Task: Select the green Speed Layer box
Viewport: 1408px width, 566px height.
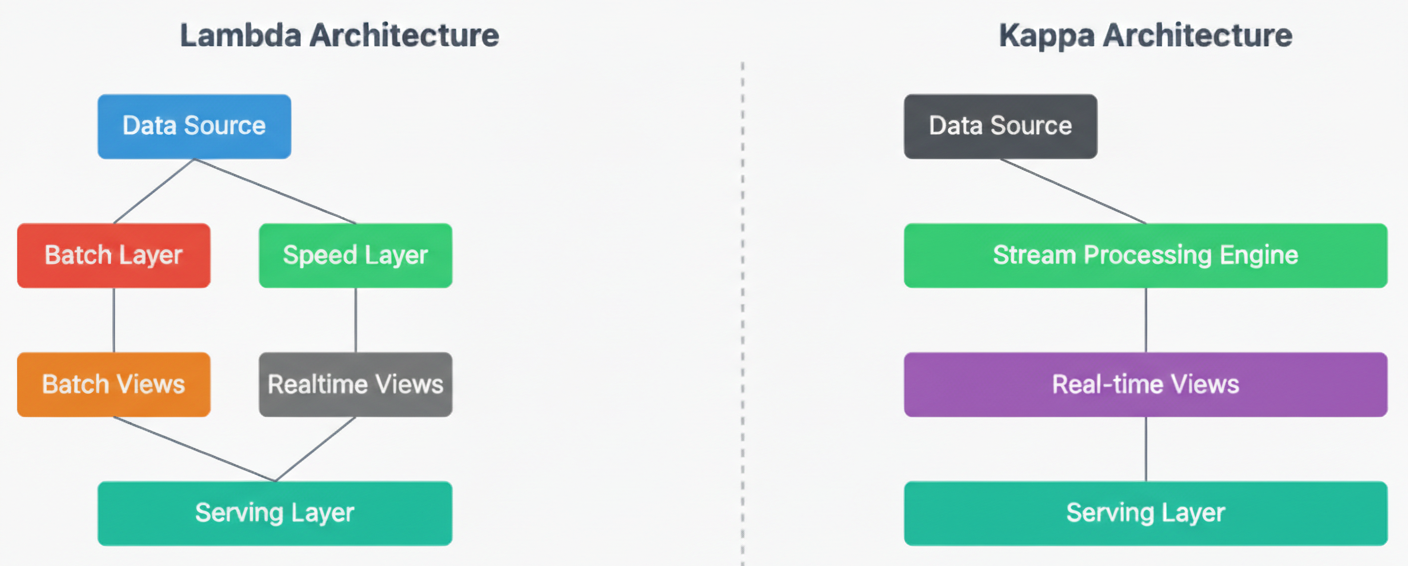Action: click(x=355, y=255)
